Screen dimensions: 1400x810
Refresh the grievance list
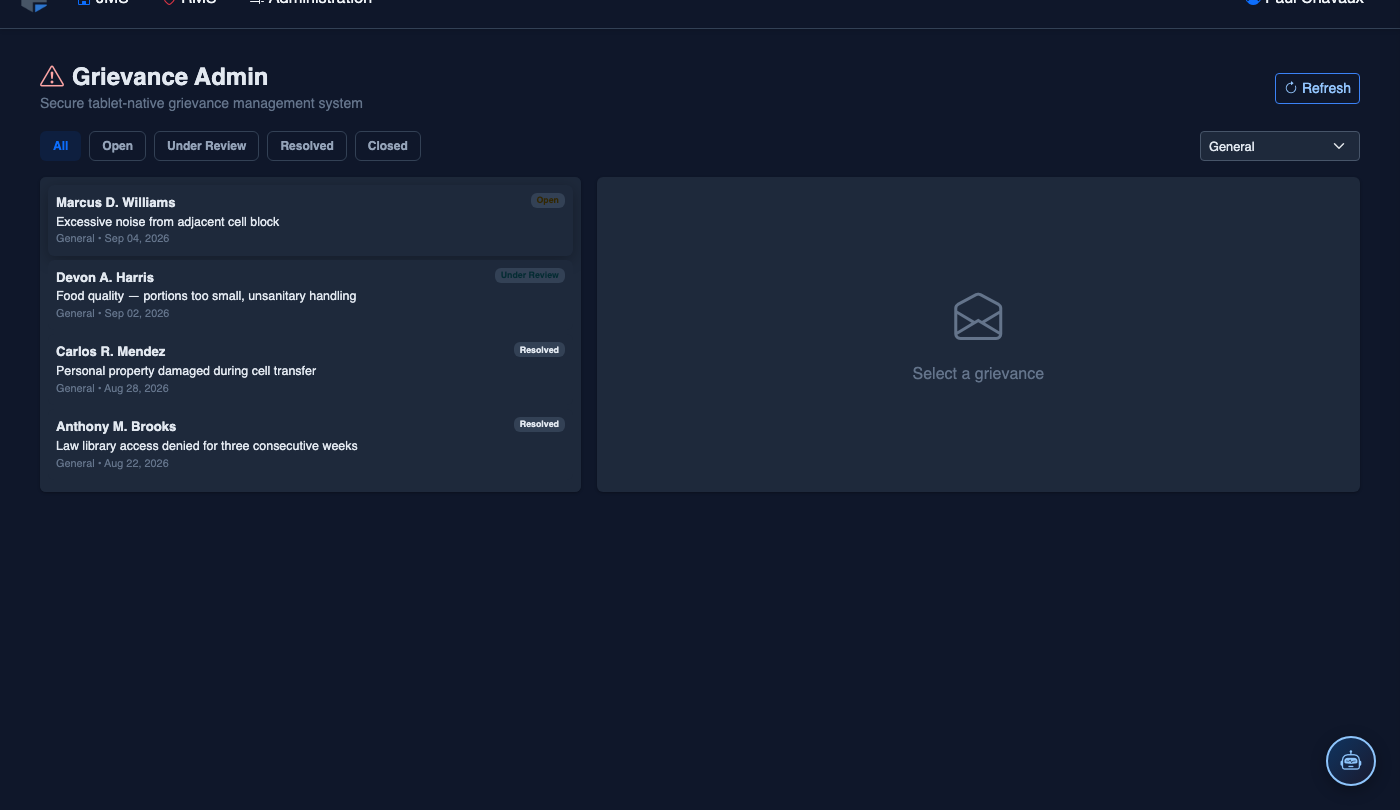(x=1317, y=88)
